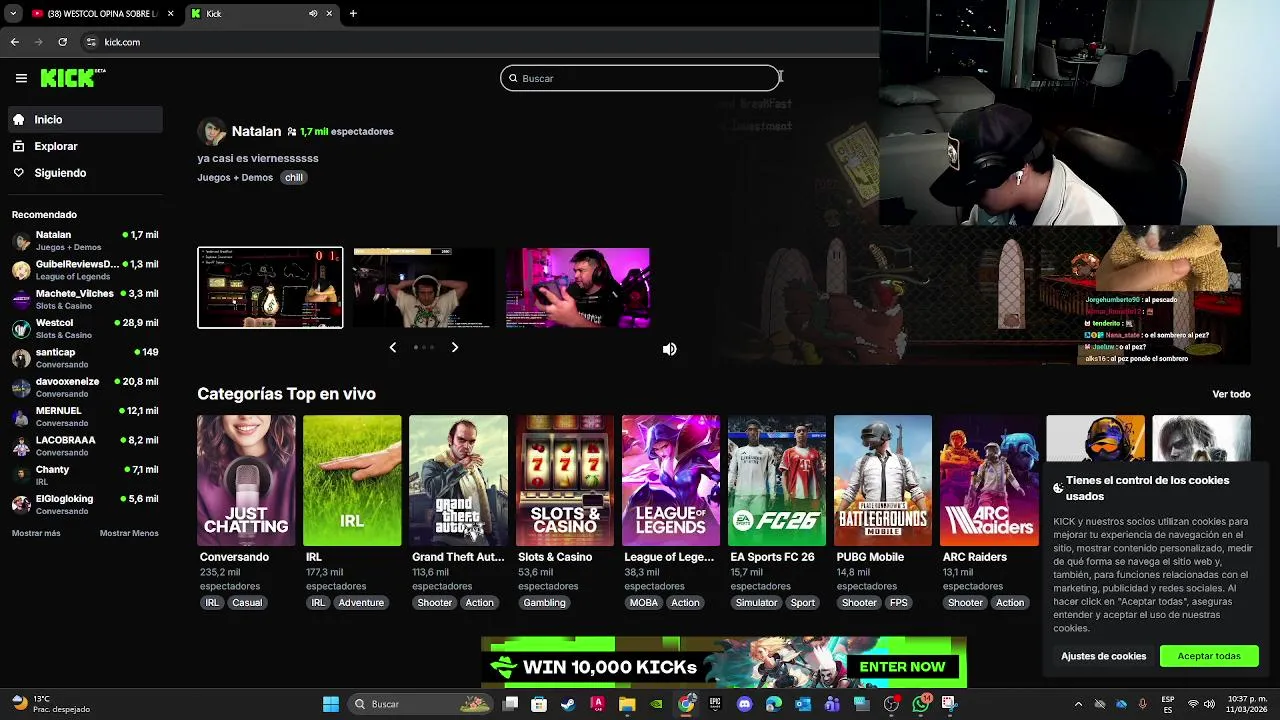Open EA Sports FC 26 card
Image resolution: width=1280 pixels, height=720 pixels.
pyautogui.click(x=777, y=480)
